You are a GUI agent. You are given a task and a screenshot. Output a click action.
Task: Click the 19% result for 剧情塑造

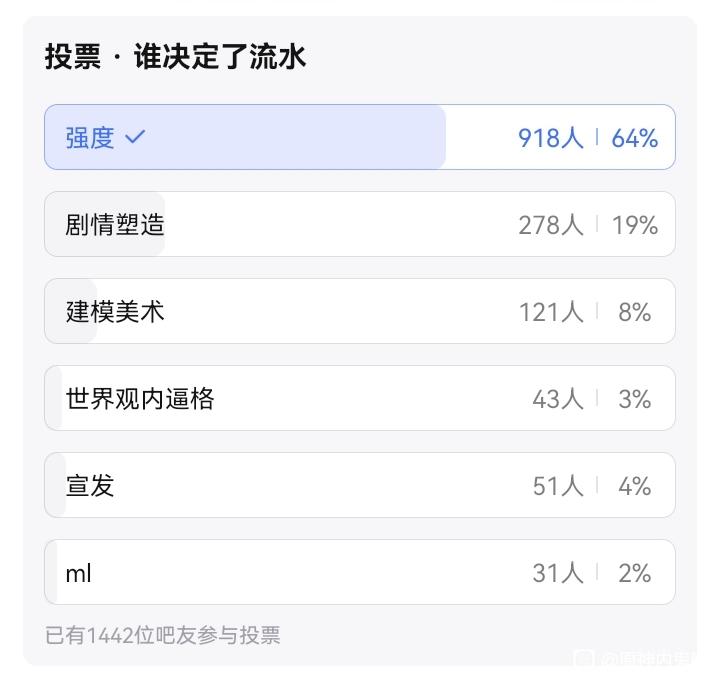tap(634, 225)
